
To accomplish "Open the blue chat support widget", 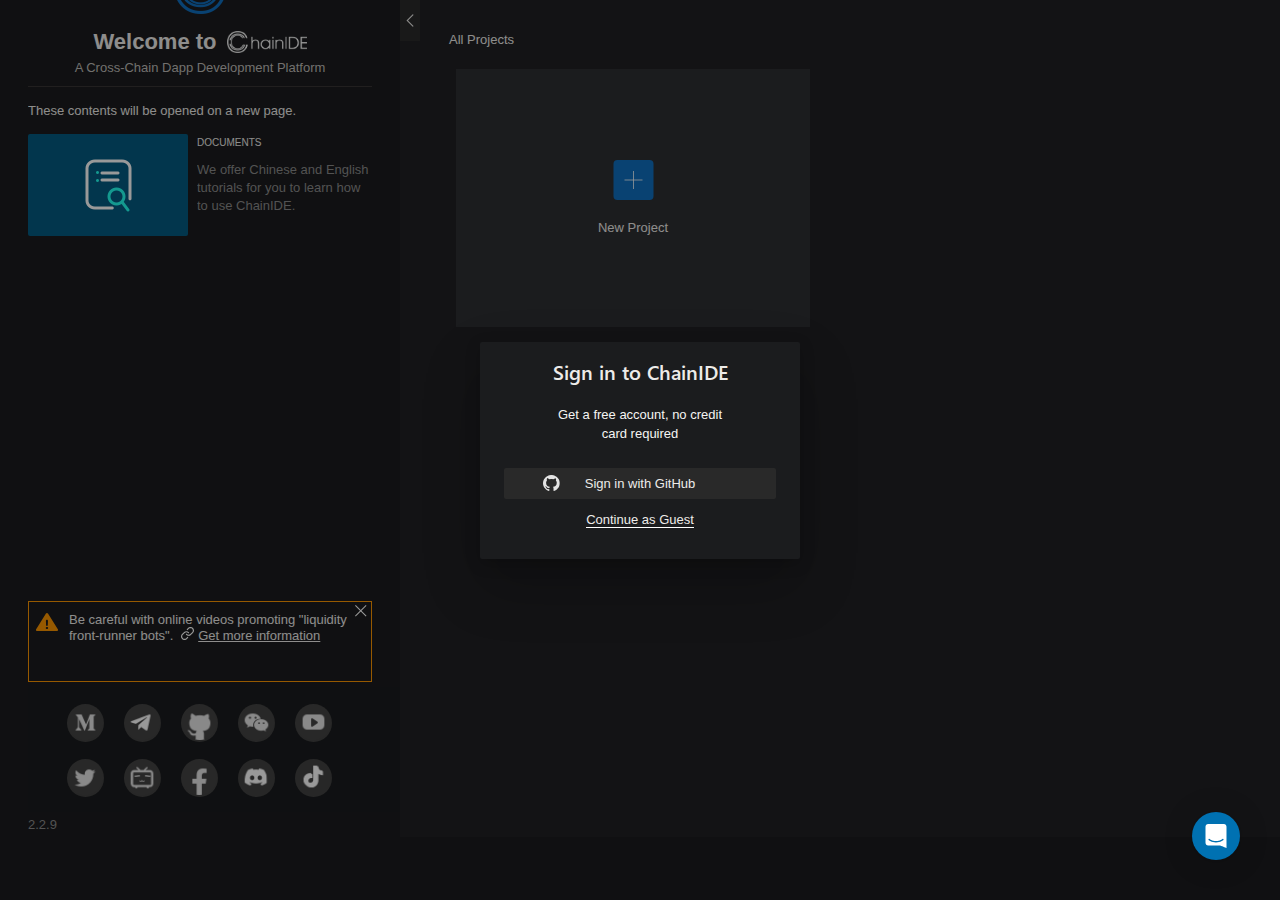I will (1216, 836).
